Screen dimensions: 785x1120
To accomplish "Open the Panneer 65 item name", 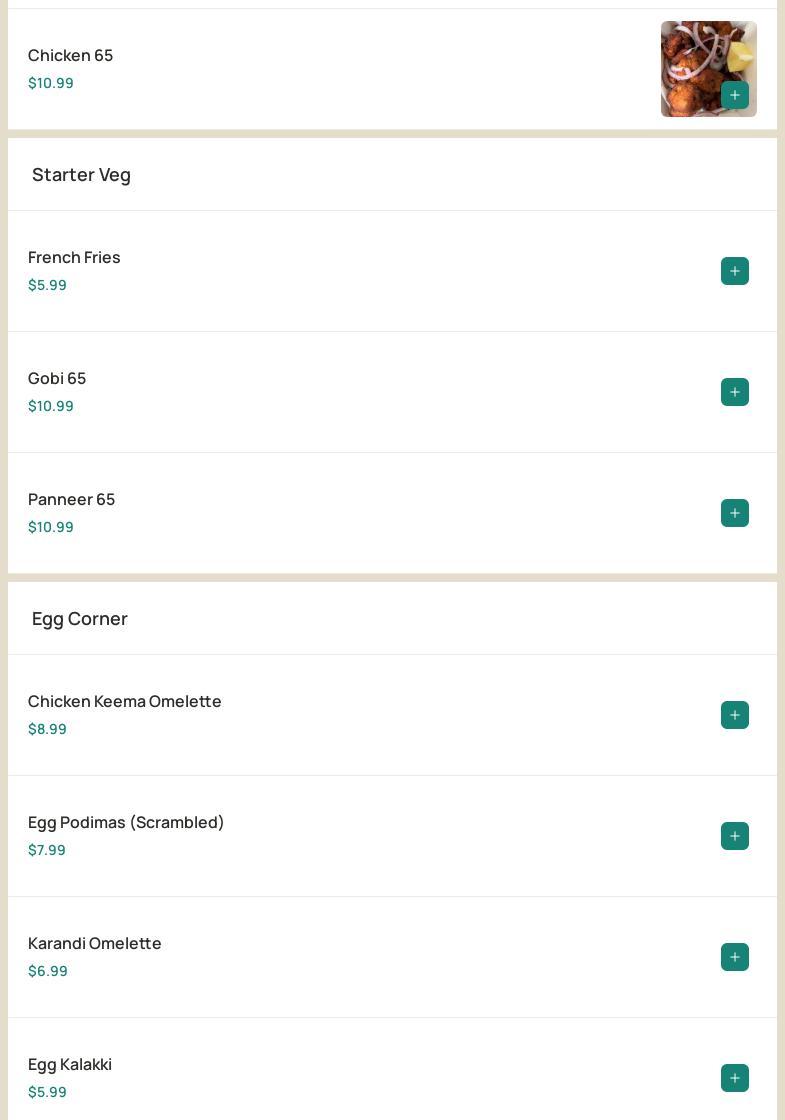I will pyautogui.click(x=71, y=499).
